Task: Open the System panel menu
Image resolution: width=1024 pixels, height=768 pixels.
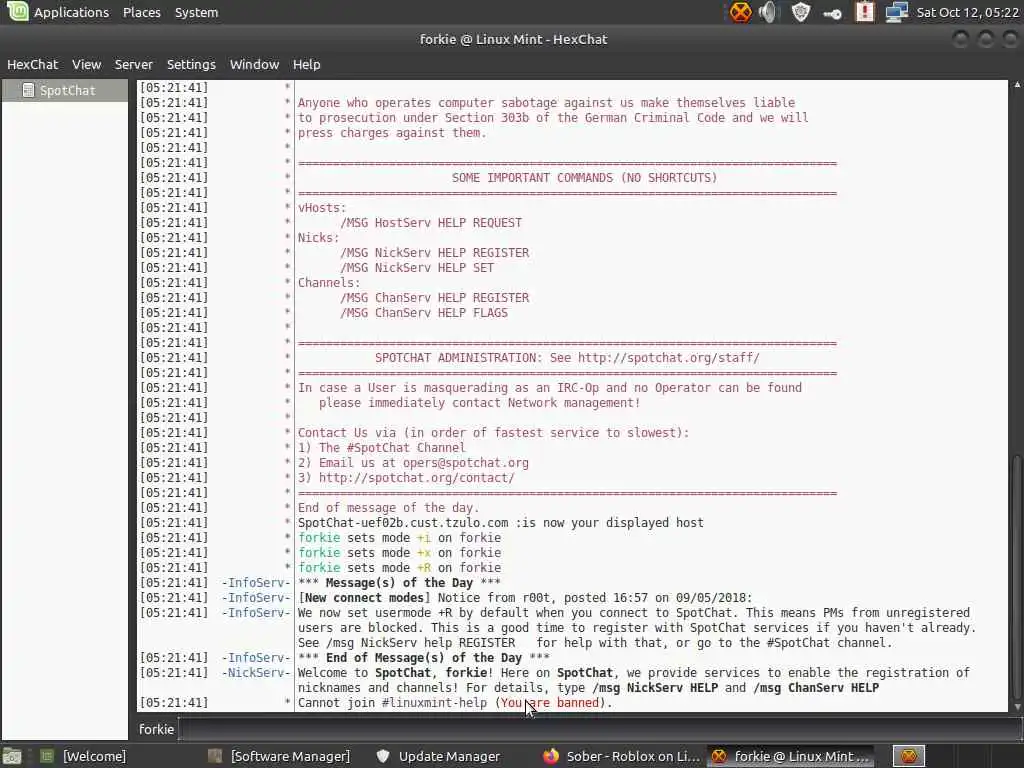Action: point(196,12)
